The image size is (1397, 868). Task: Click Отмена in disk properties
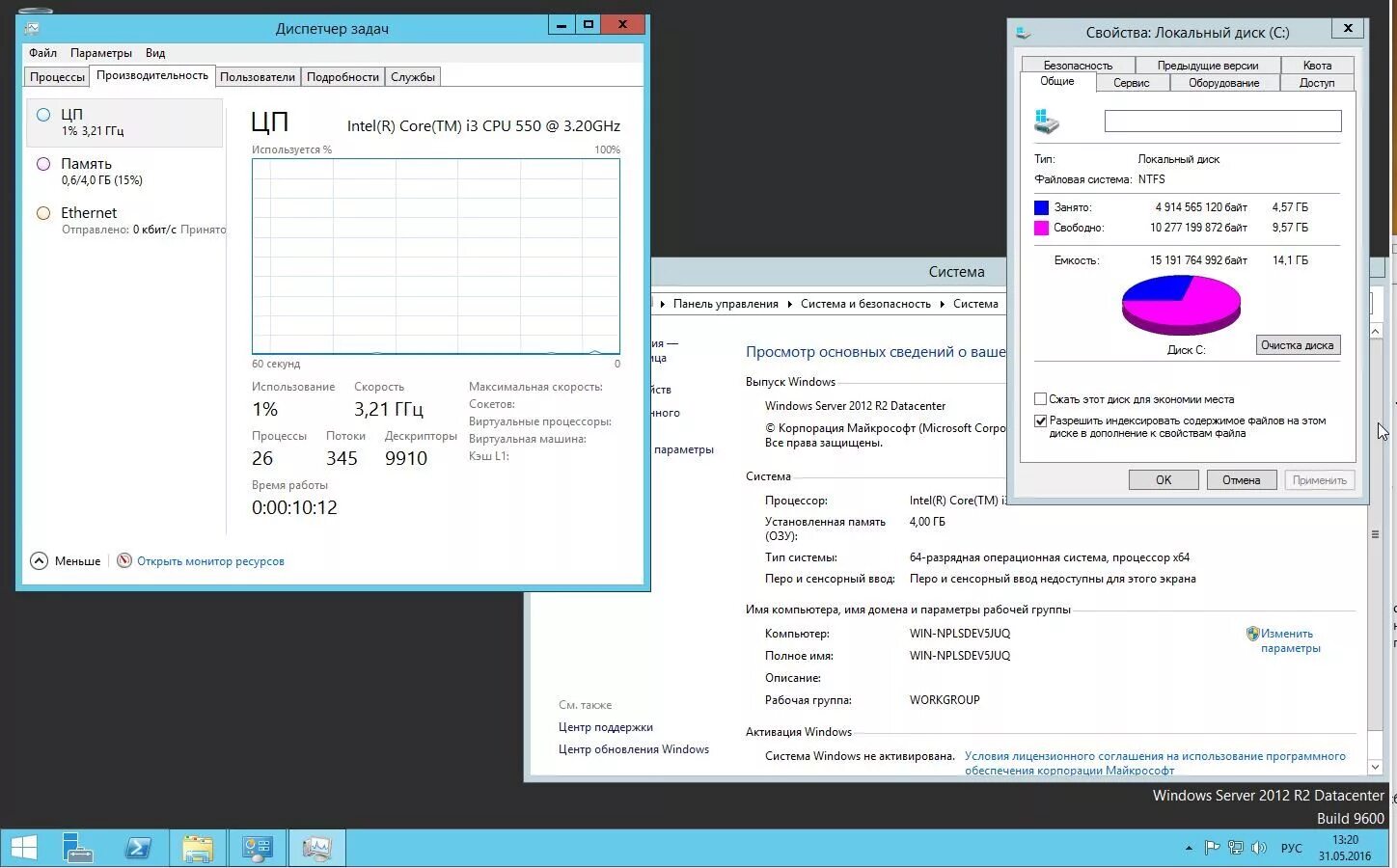point(1242,480)
